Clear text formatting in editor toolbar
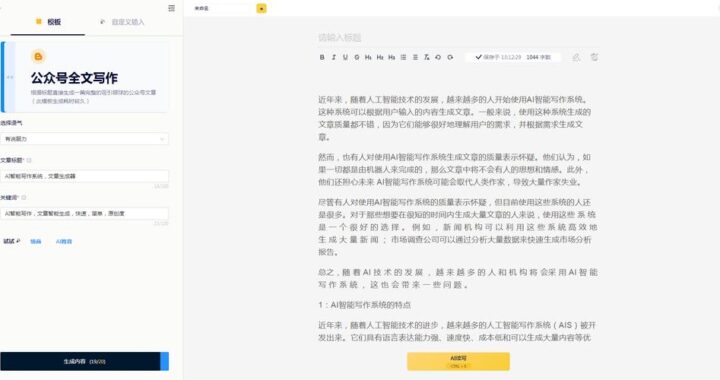Screen dimensions: 720x380 click(427, 57)
